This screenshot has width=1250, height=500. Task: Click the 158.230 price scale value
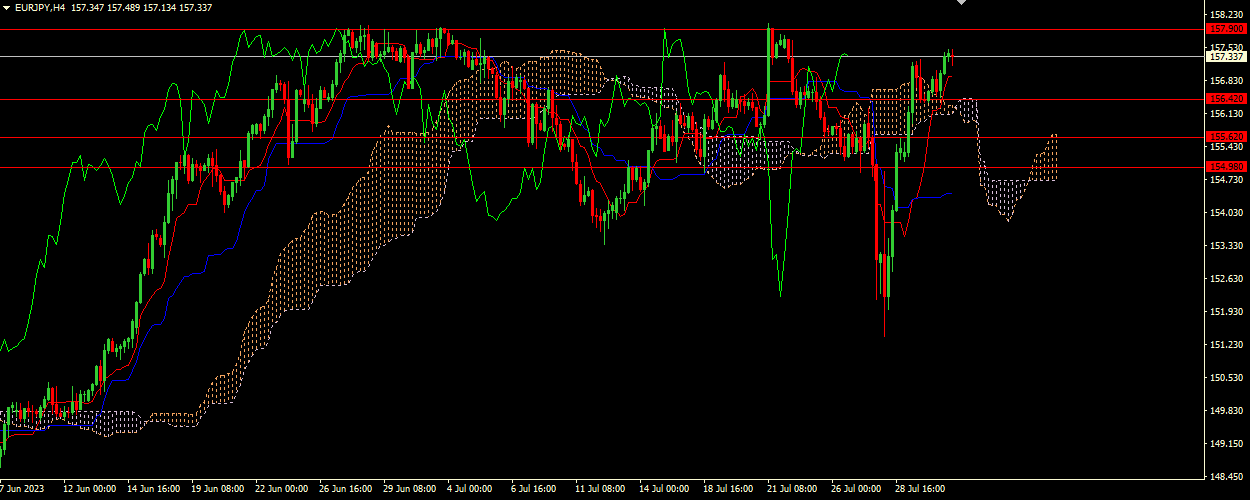[x=1226, y=15]
